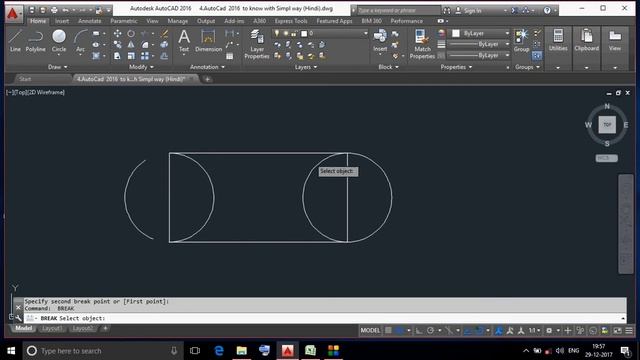
Task: Select the Mirror tool in Modify panel
Action: tap(131, 44)
